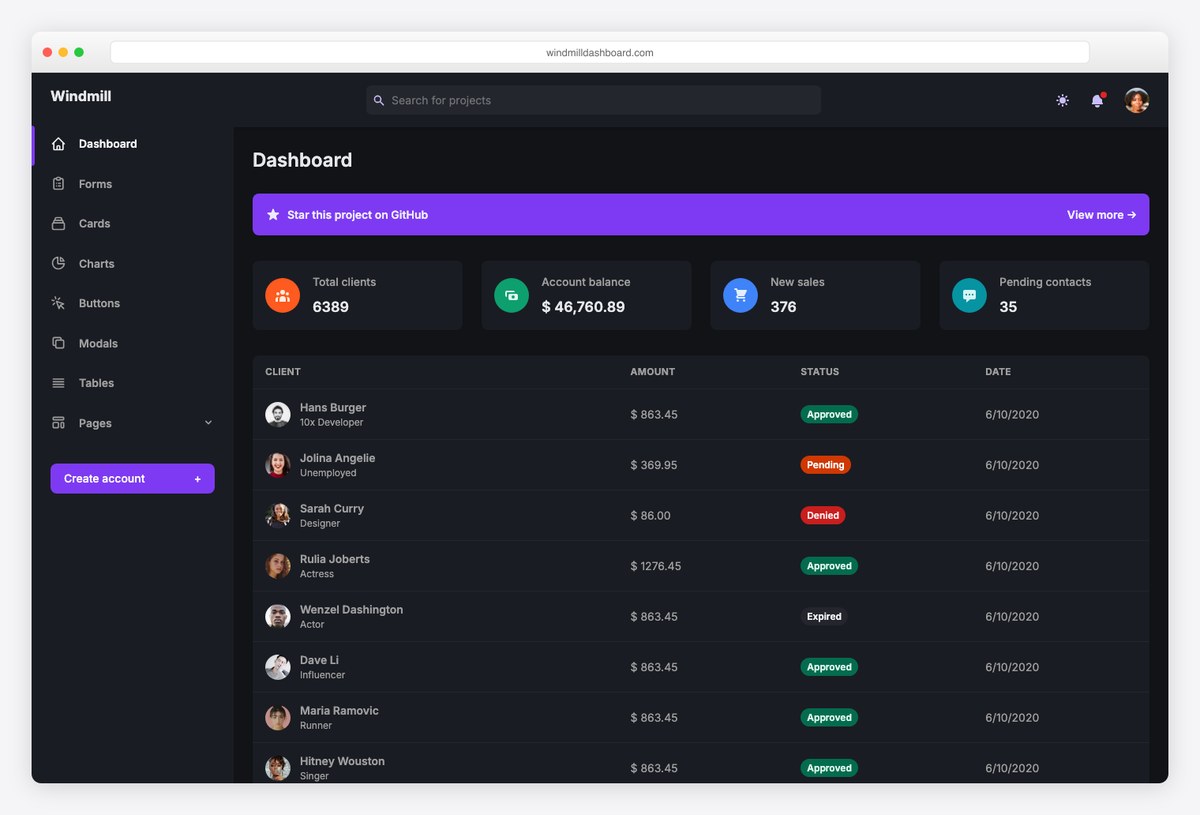Expand the Pages submenu chevron
This screenshot has height=815, width=1200.
(x=208, y=423)
